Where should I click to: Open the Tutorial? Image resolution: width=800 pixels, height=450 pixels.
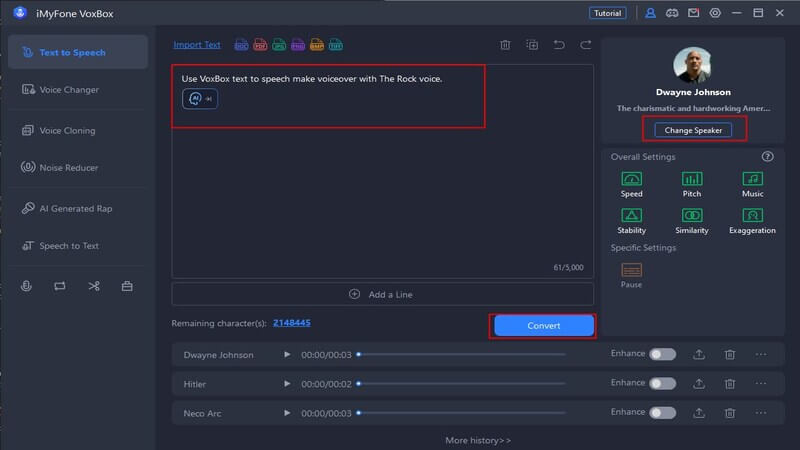tap(608, 13)
